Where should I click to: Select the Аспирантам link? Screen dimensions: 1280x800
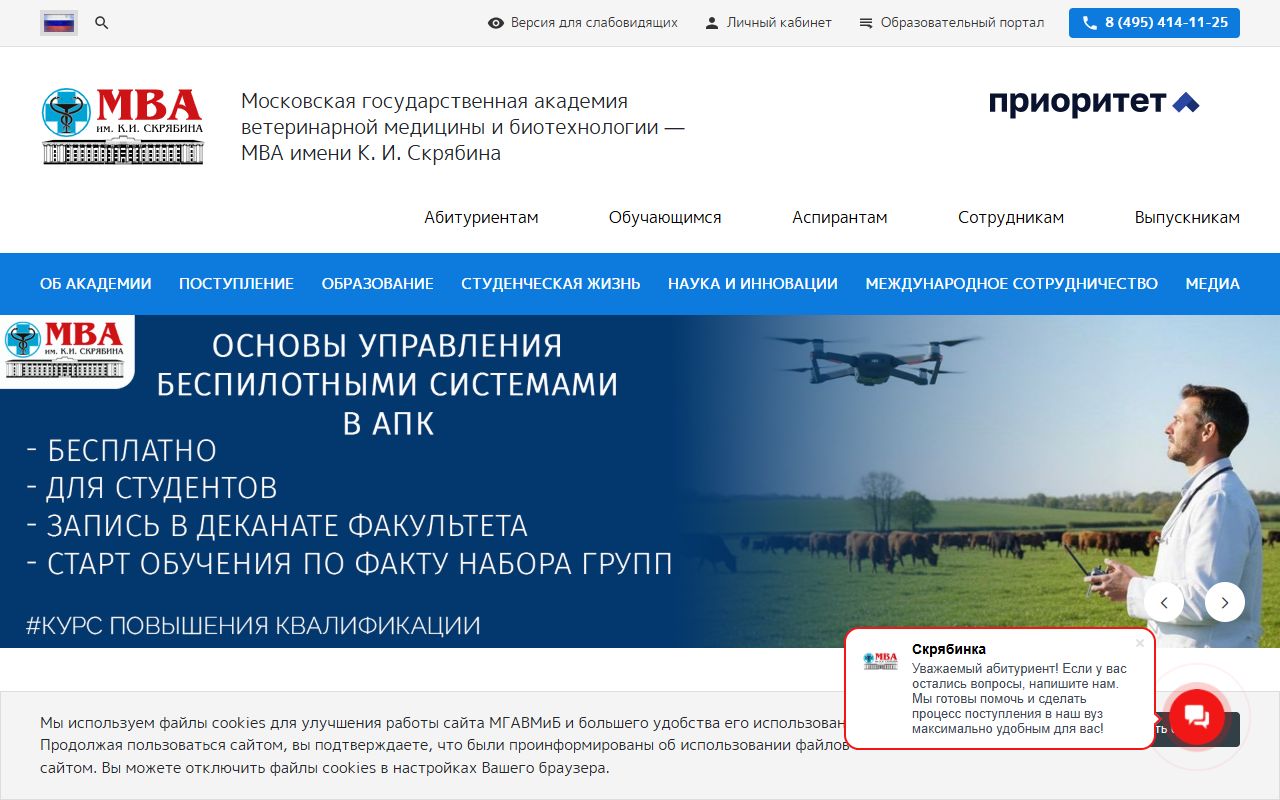[840, 218]
